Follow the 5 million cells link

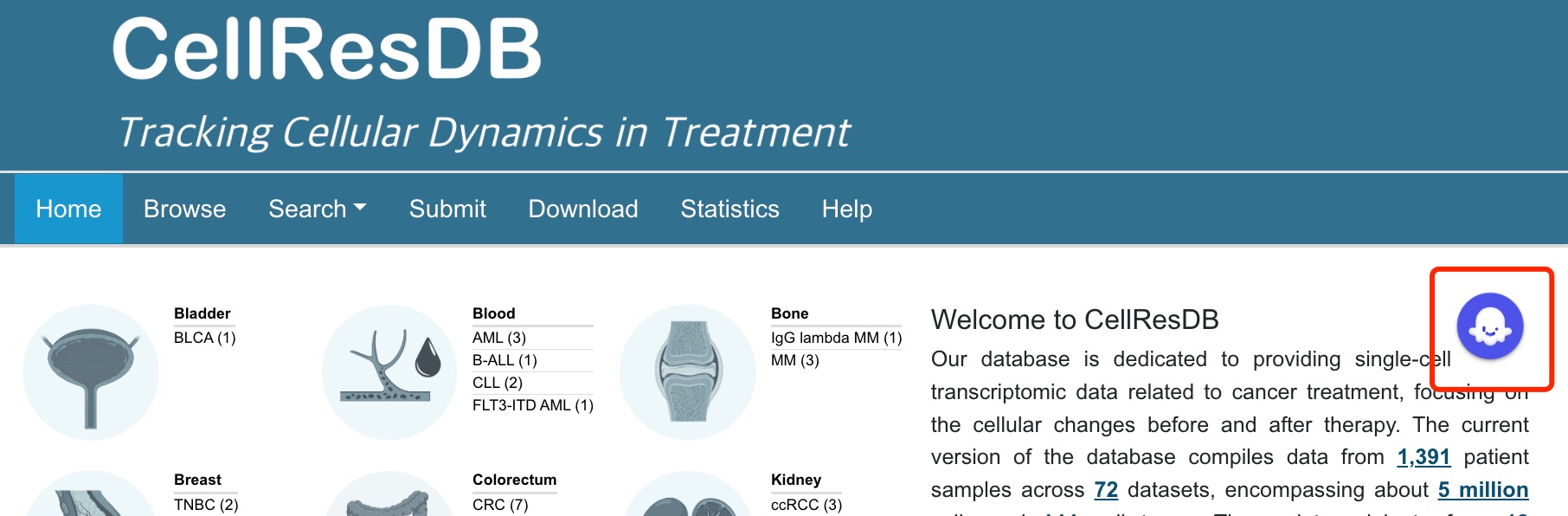click(x=1483, y=490)
